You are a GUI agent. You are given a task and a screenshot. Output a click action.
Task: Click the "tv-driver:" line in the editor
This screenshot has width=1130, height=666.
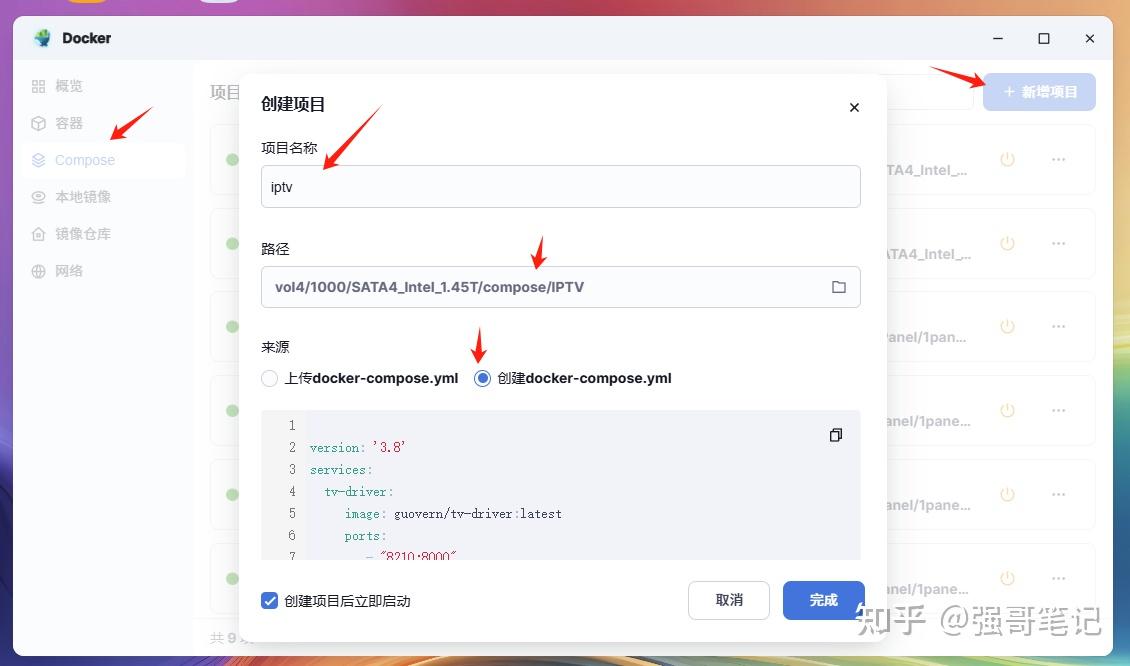(x=359, y=492)
